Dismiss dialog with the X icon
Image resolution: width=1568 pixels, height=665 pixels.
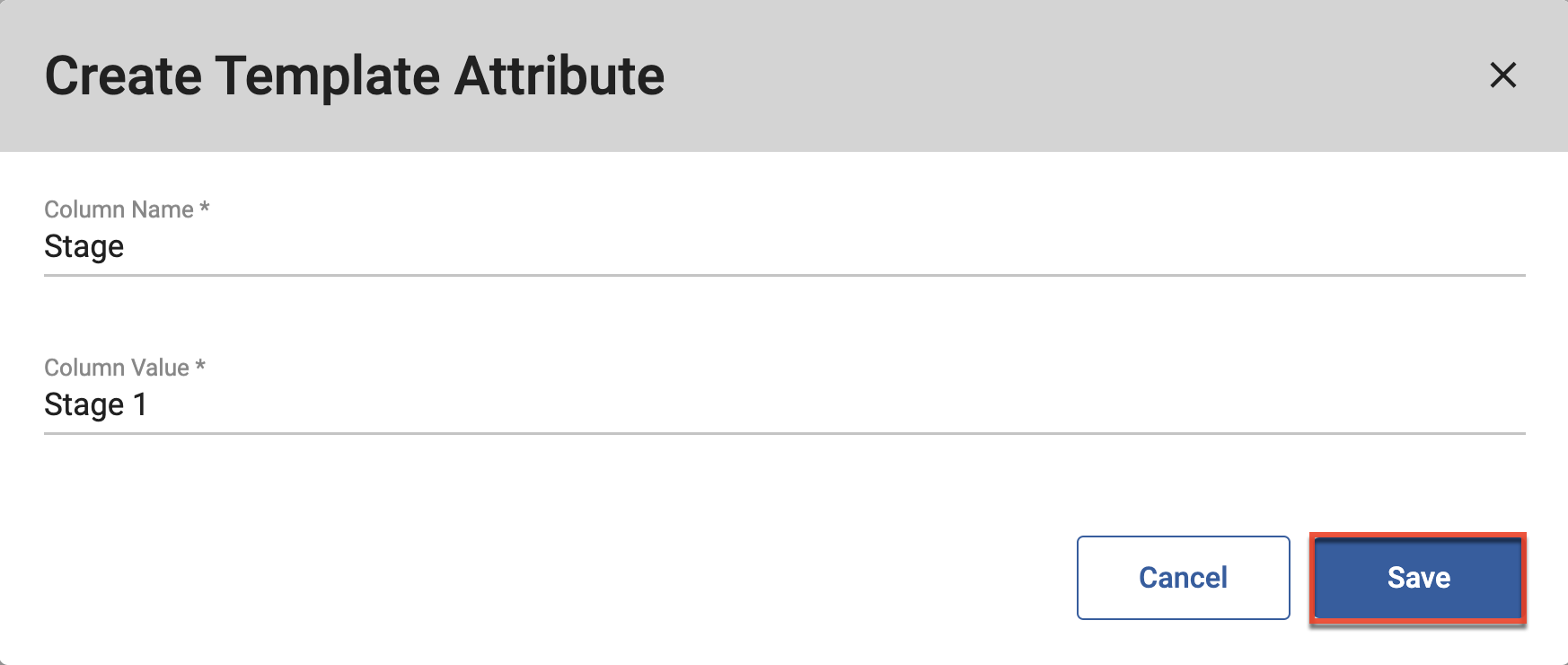click(1502, 75)
